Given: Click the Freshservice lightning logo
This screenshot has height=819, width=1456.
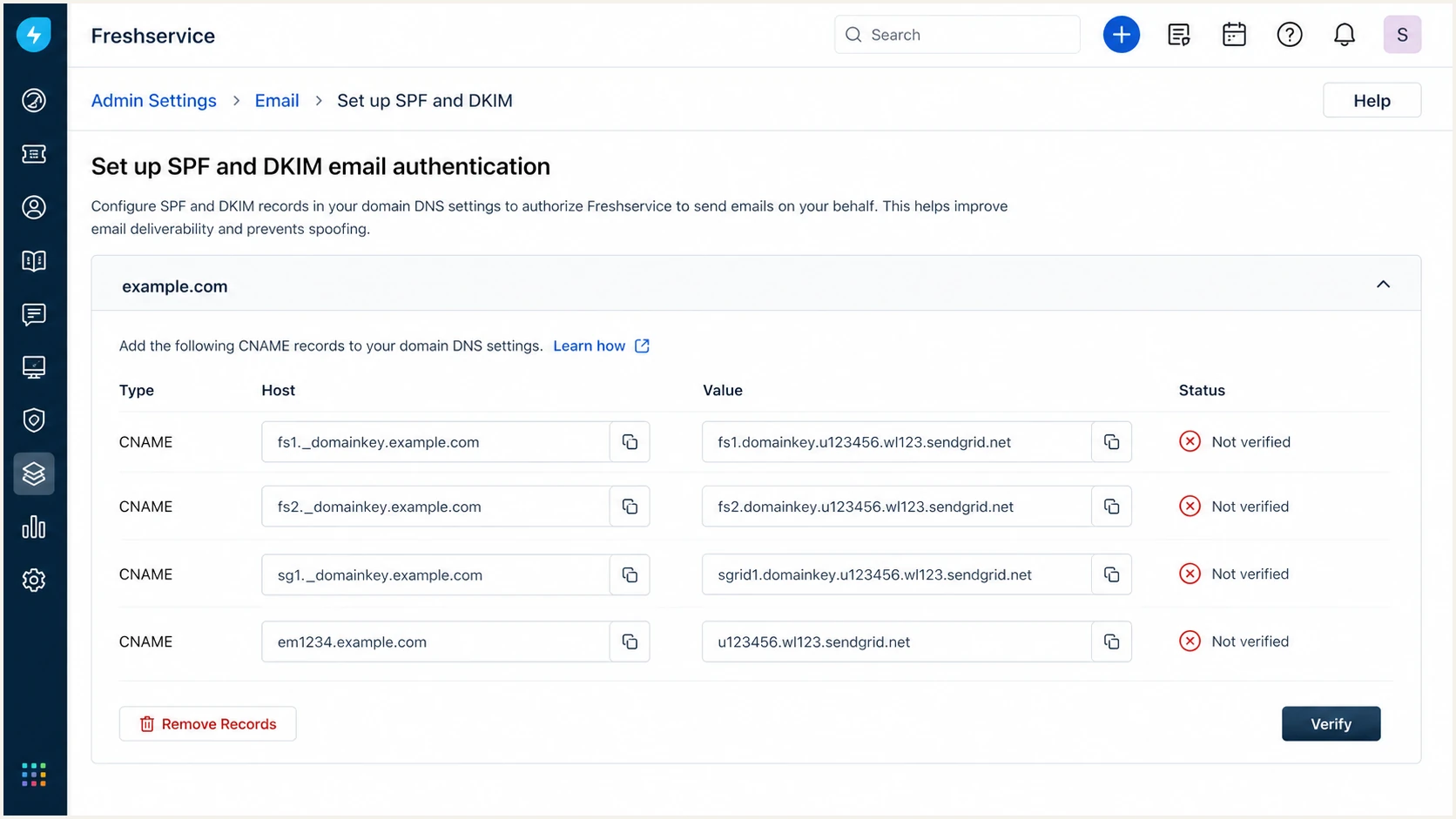Looking at the screenshot, I should [34, 35].
